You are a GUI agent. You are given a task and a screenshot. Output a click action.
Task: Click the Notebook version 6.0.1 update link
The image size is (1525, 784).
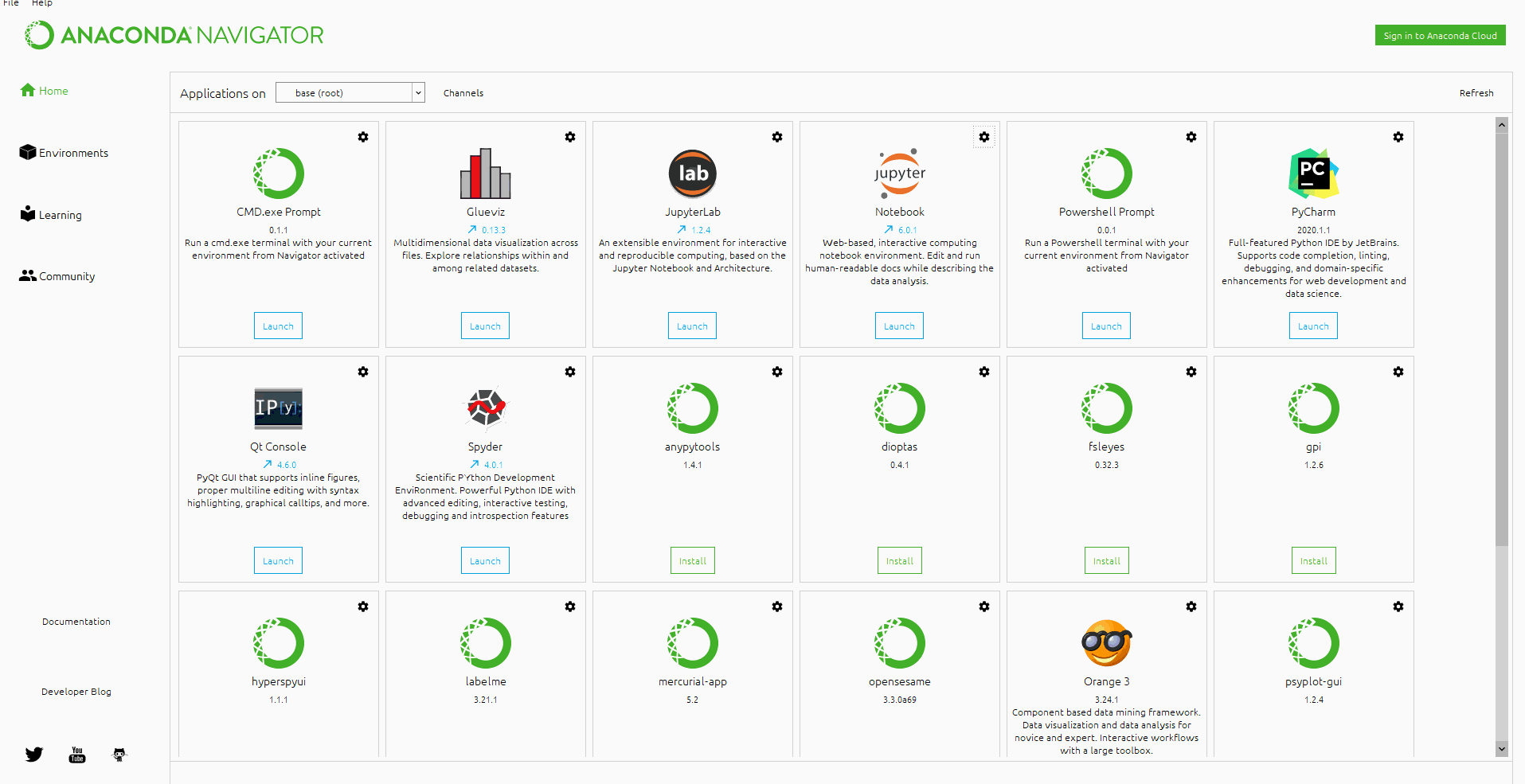(x=900, y=230)
